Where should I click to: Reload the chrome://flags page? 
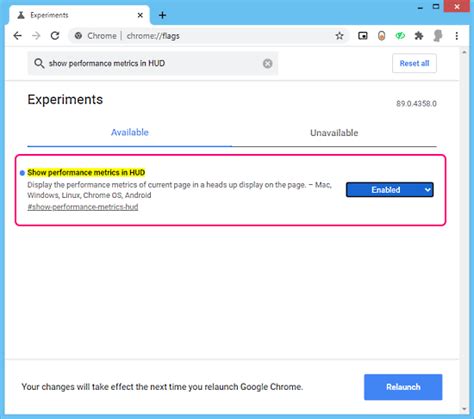[55, 36]
